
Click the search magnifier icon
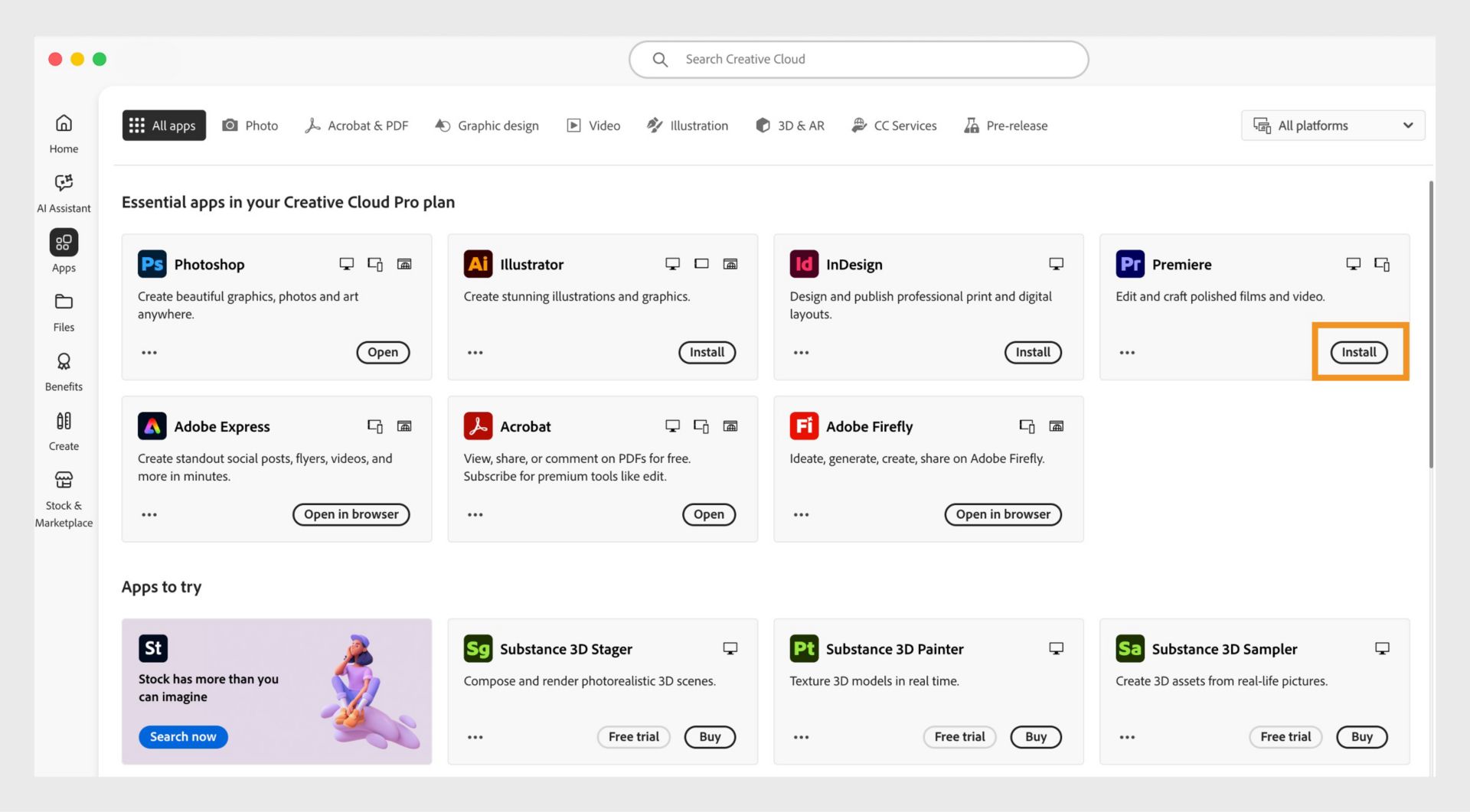point(660,60)
